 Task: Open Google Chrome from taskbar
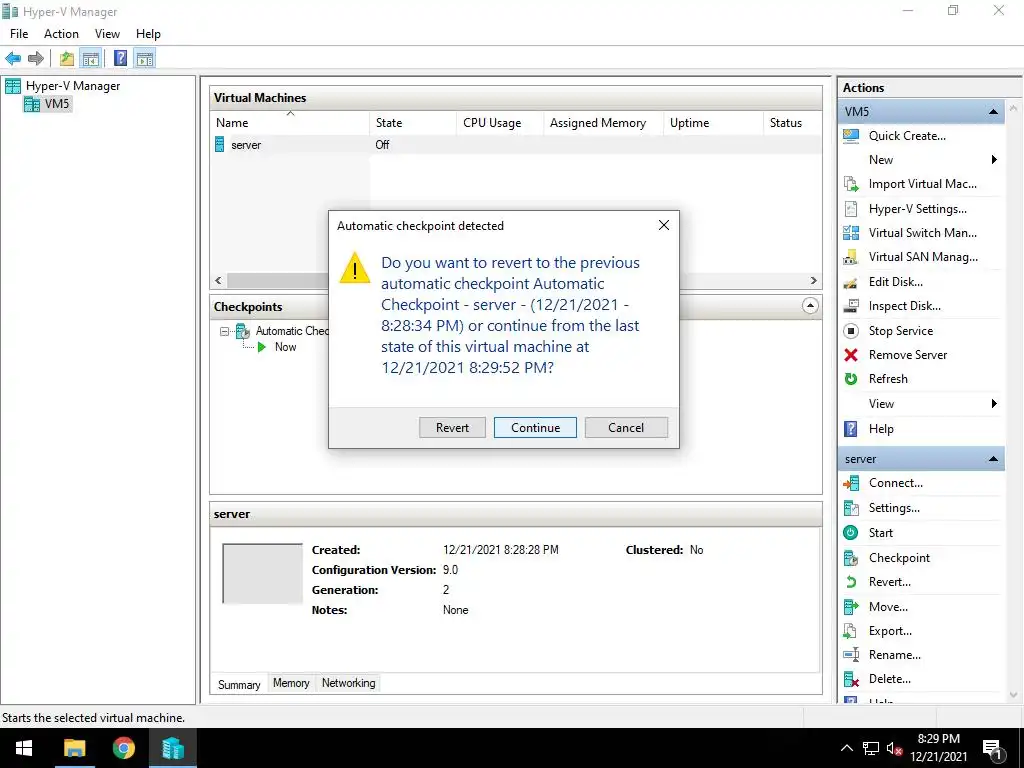[123, 748]
